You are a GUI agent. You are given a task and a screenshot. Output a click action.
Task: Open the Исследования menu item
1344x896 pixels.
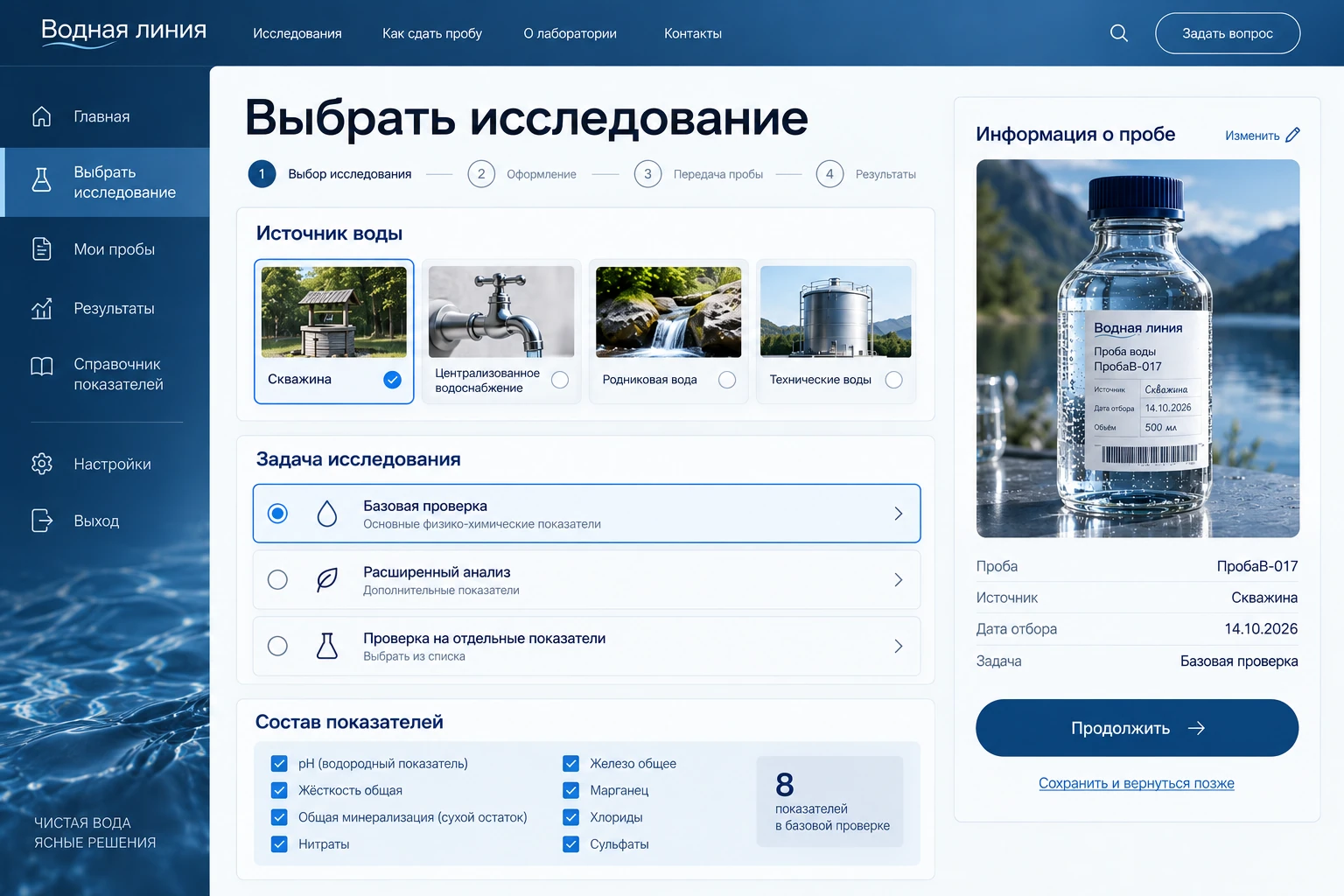297,33
